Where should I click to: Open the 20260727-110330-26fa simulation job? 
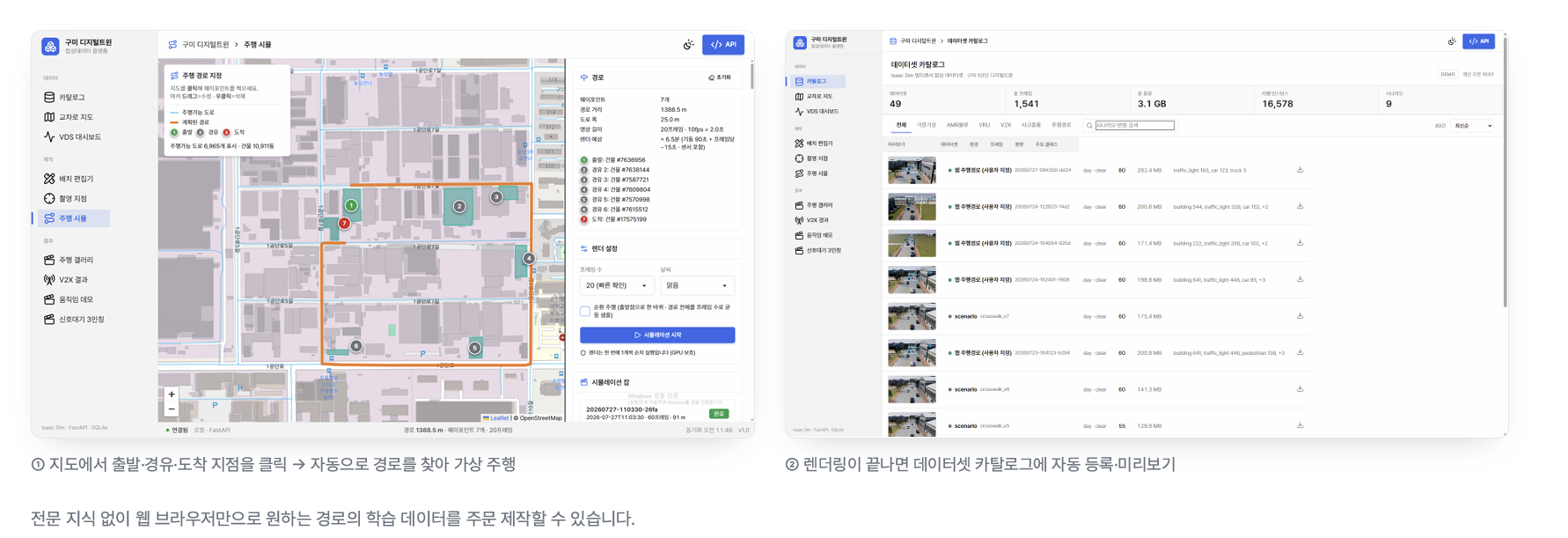click(x=657, y=413)
